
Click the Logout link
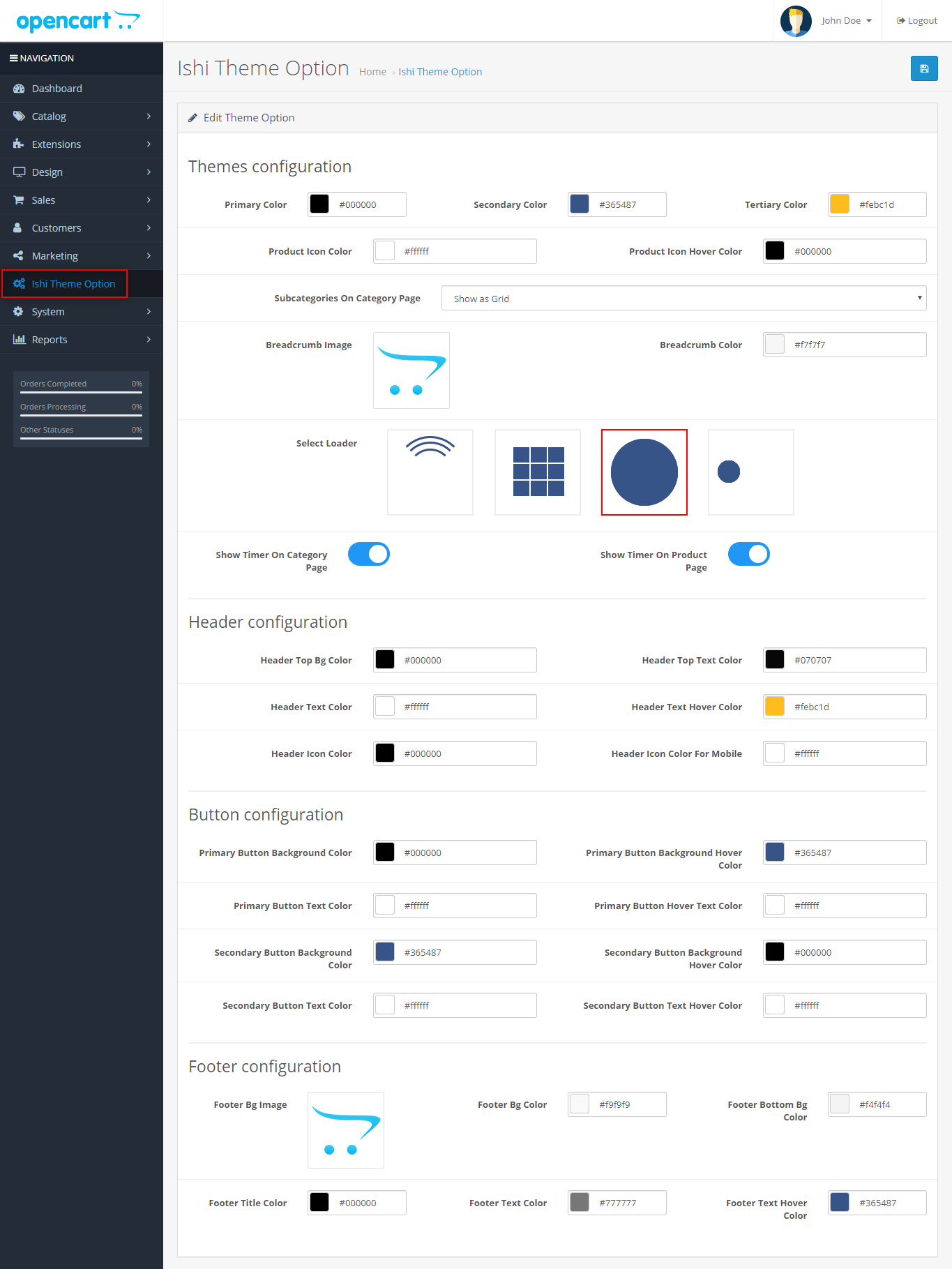(x=917, y=21)
